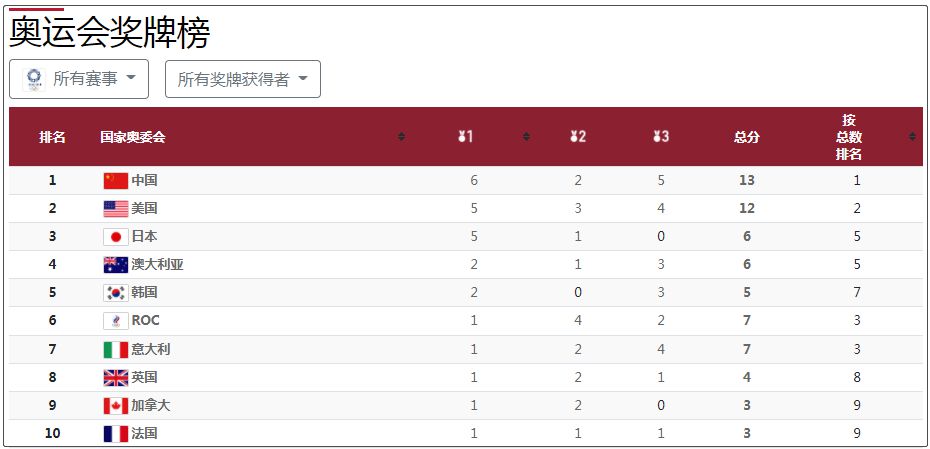Sort by gold medal column arrow
This screenshot has height=449, width=930.
(x=526, y=137)
